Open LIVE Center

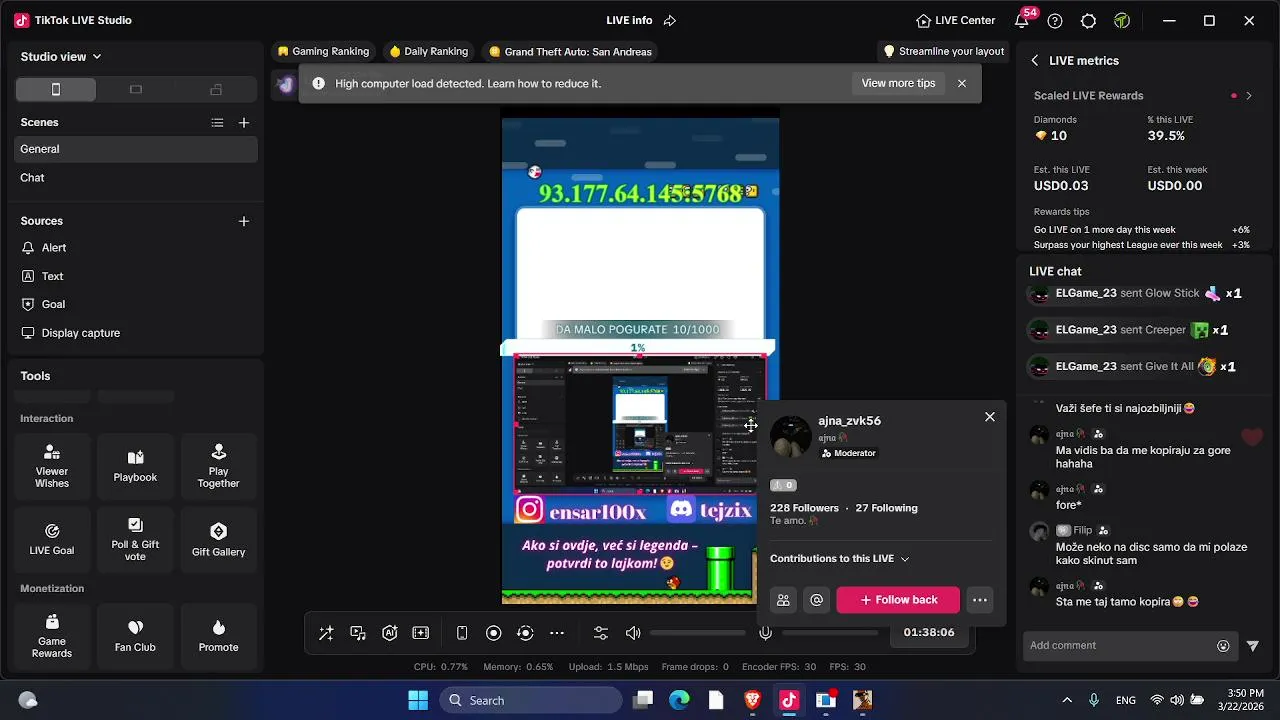pos(955,20)
